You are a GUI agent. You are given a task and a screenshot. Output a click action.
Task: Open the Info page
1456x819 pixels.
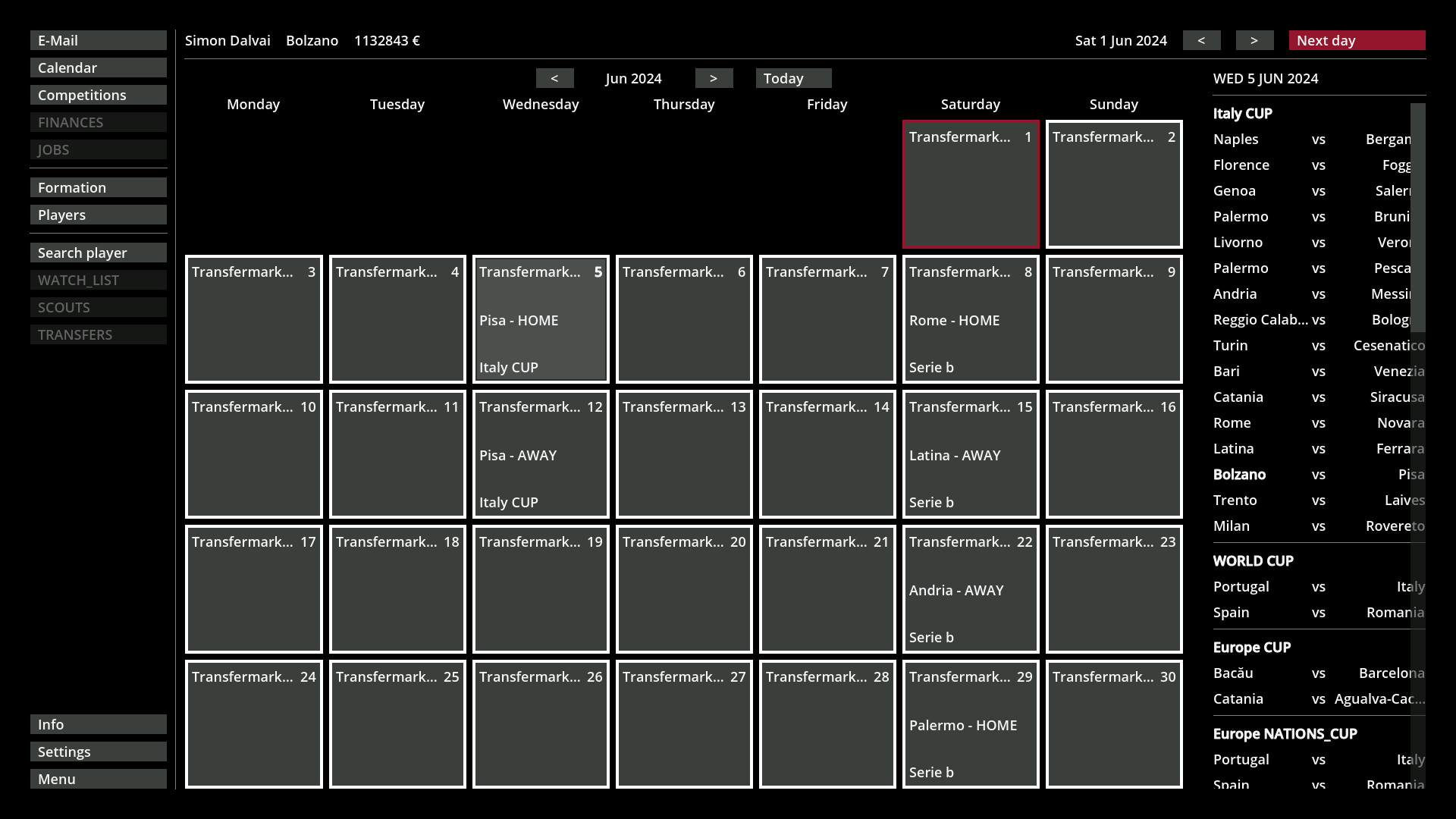pos(99,724)
